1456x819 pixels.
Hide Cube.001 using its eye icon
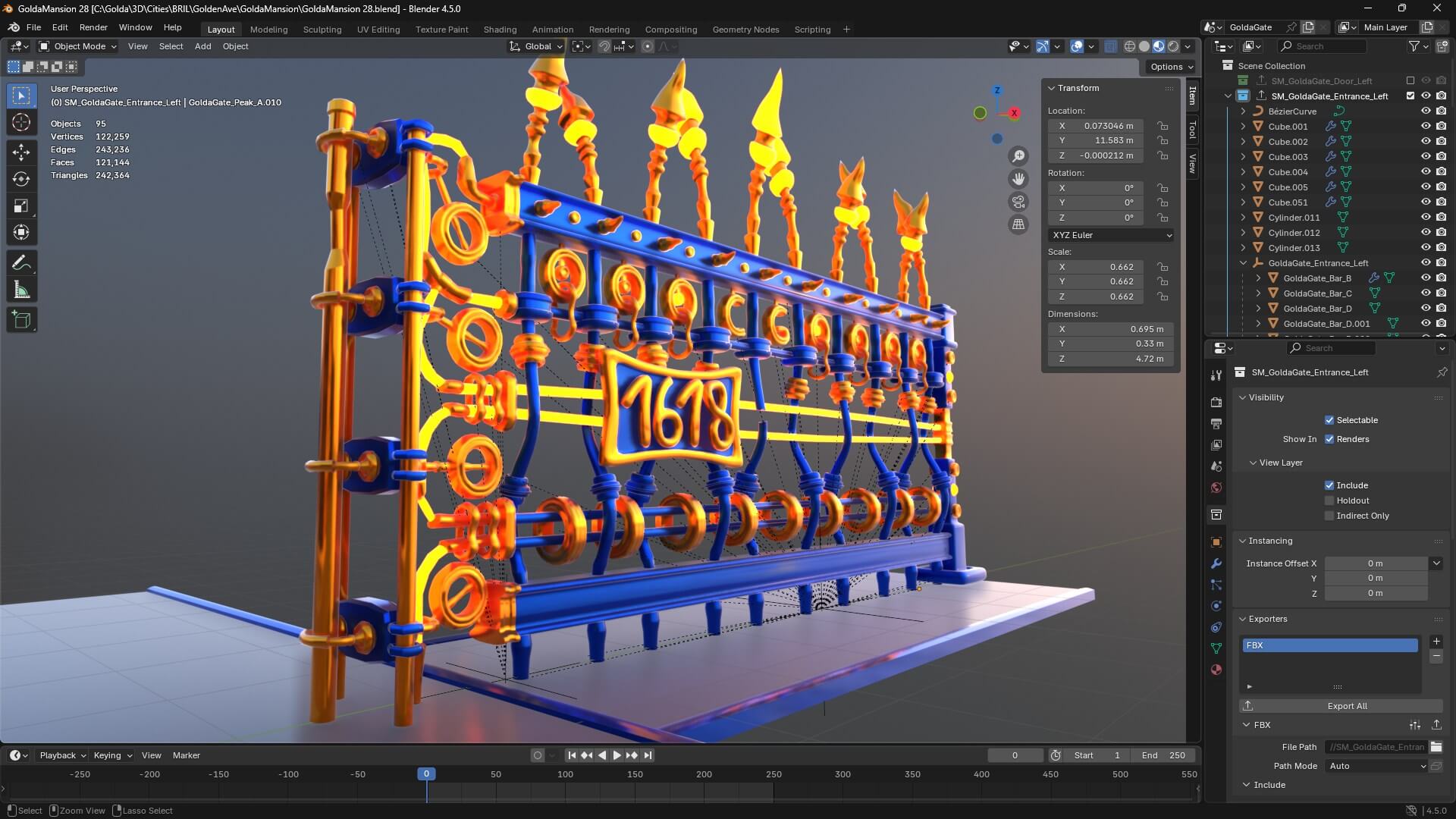1426,126
